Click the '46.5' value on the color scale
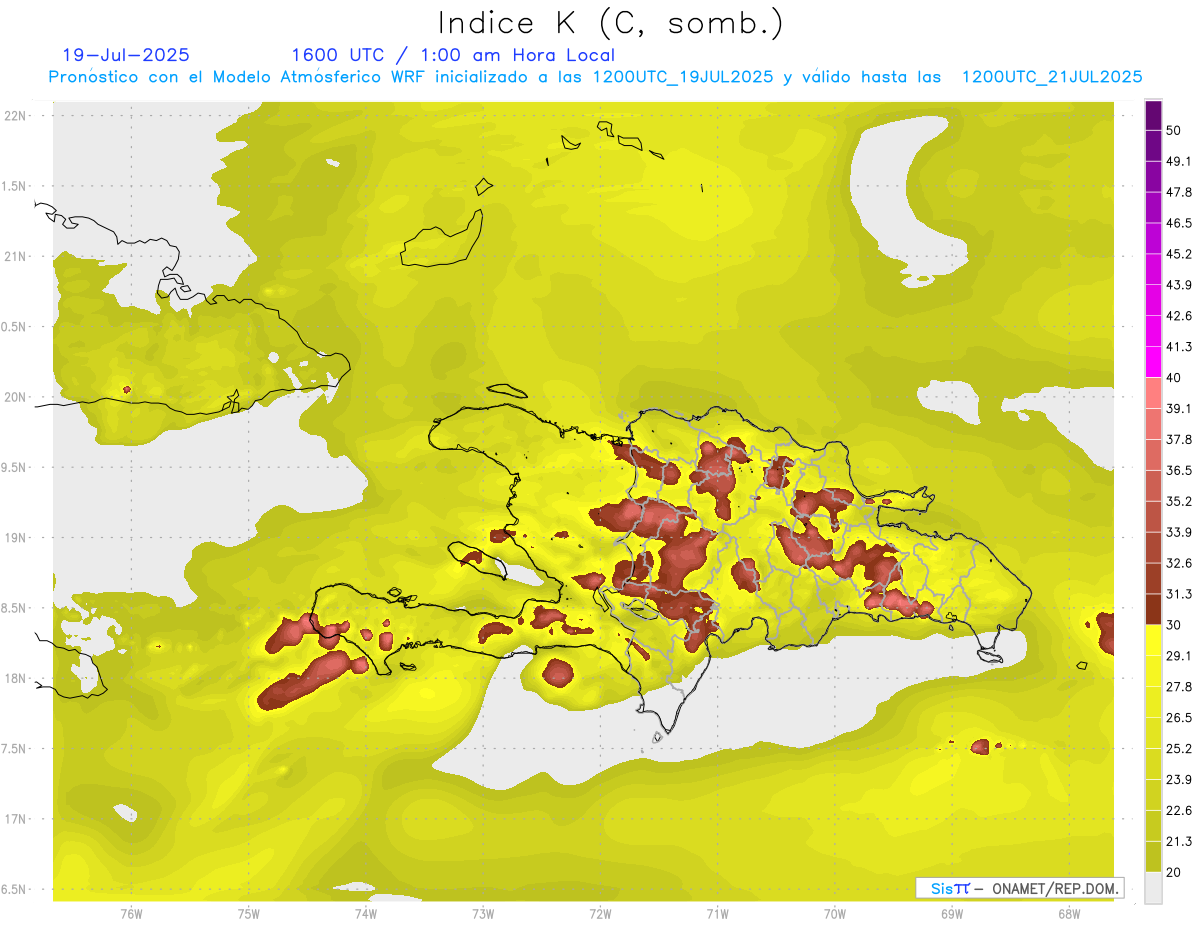Image resolution: width=1200 pixels, height=927 pixels. [1179, 223]
